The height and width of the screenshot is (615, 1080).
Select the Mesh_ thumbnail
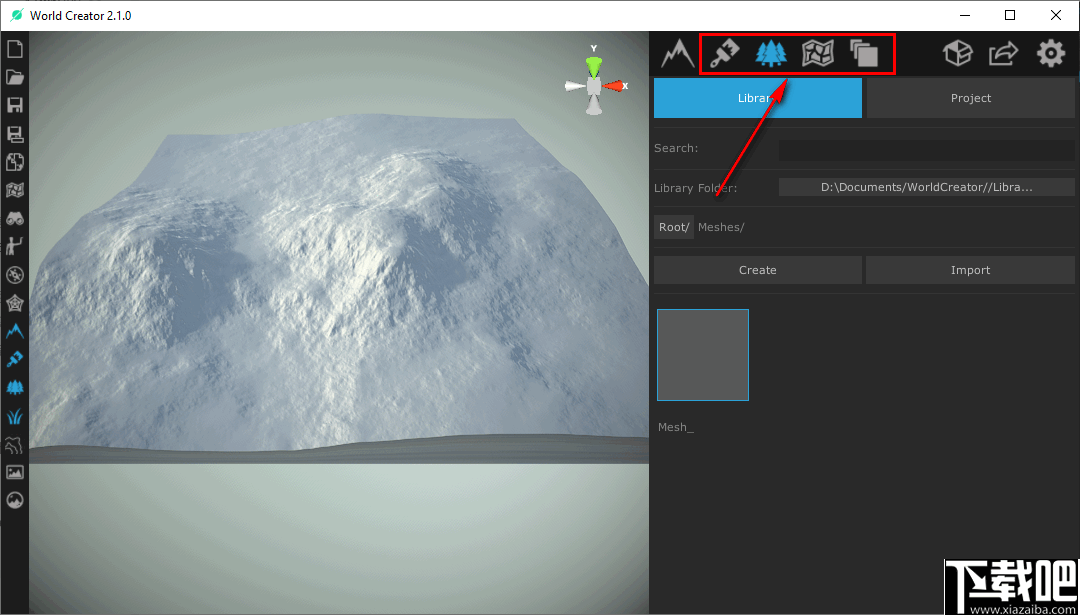[702, 355]
